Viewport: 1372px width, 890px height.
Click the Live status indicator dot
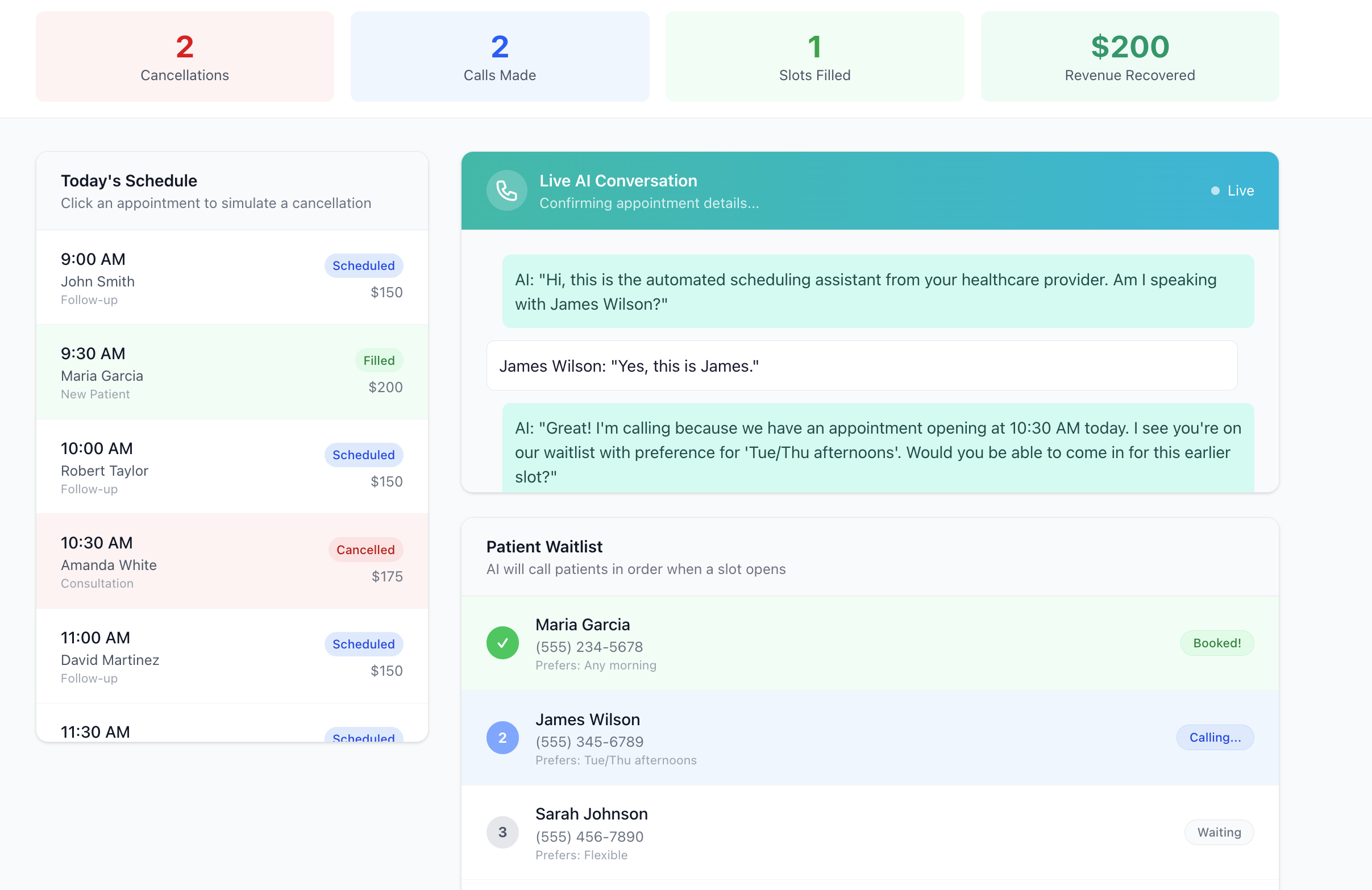pyautogui.click(x=1215, y=190)
